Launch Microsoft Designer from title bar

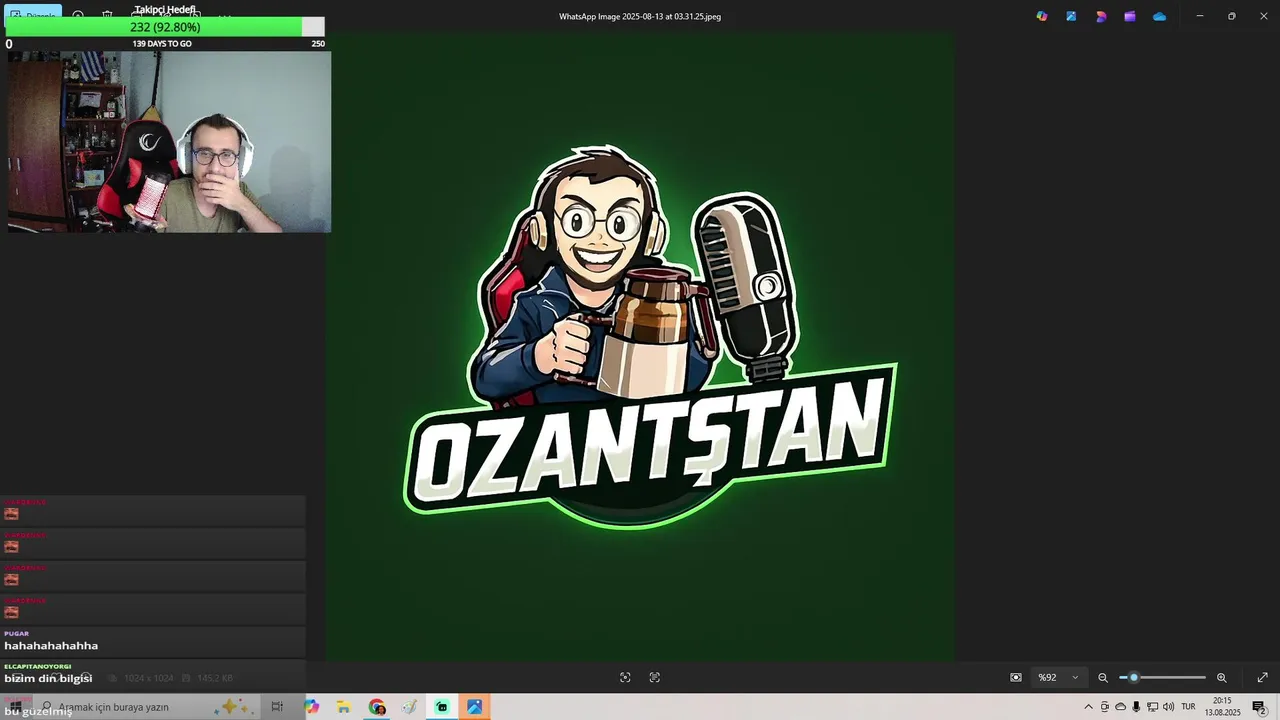[1101, 16]
